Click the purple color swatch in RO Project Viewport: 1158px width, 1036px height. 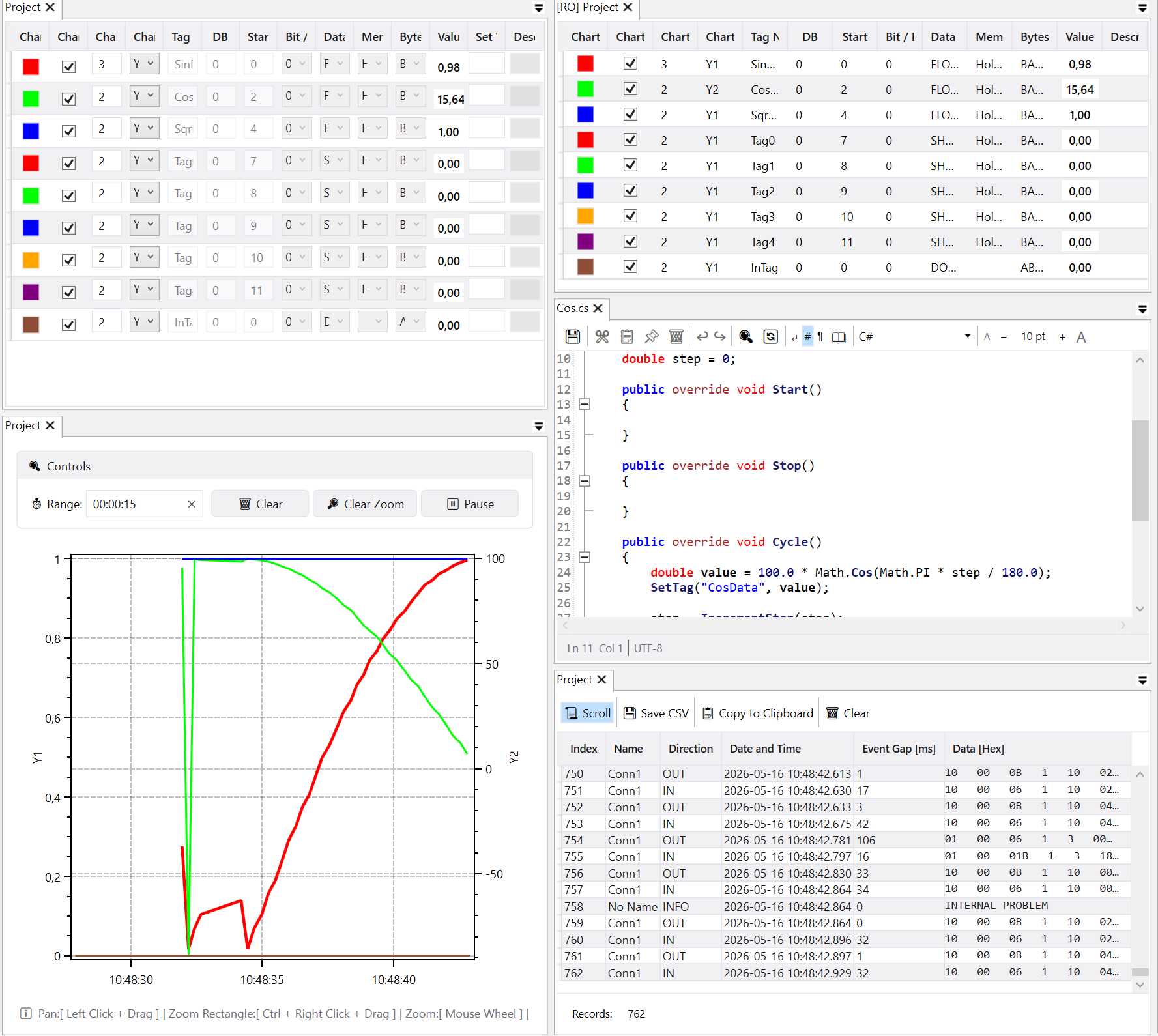pyautogui.click(x=585, y=241)
